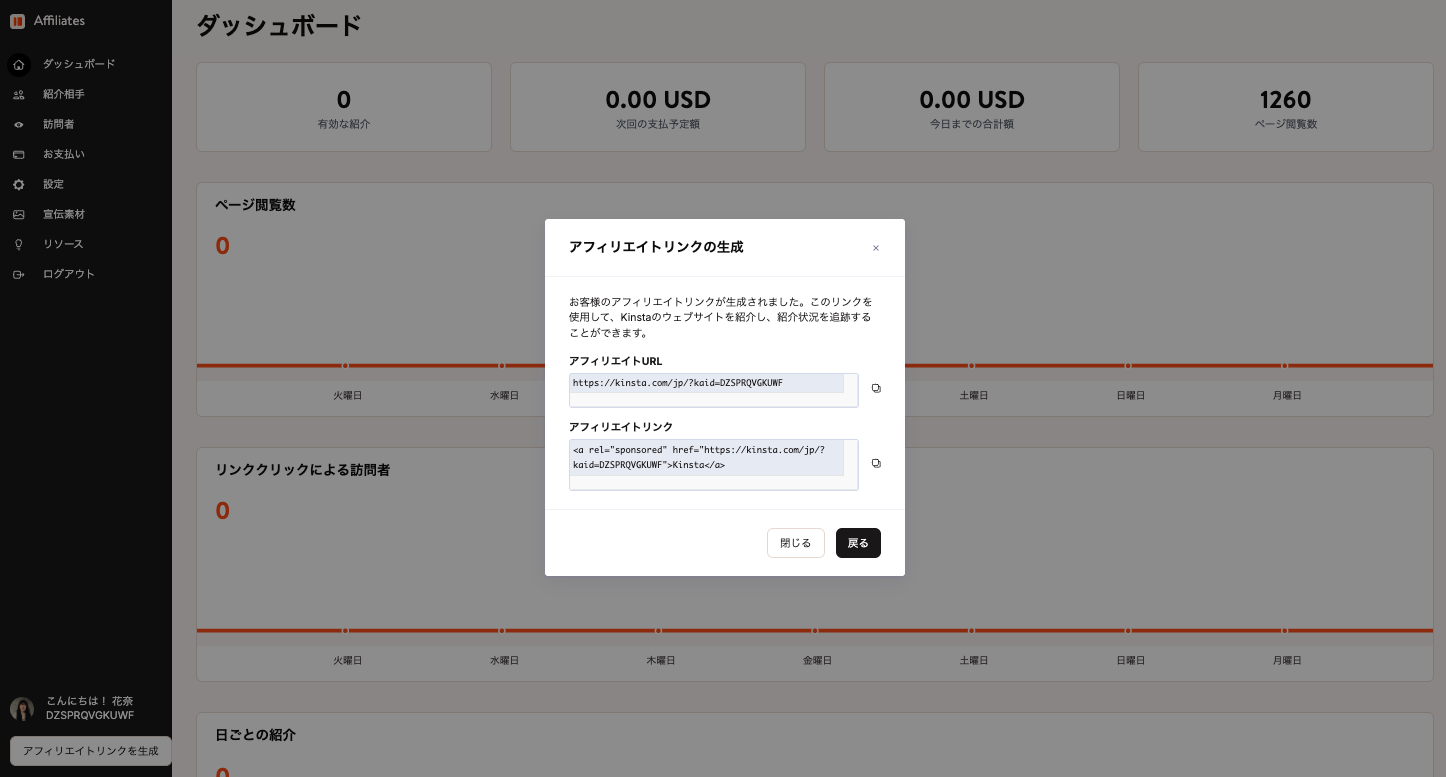Click the 閉じる button
Image resolution: width=1446 pixels, height=777 pixels.
pos(795,543)
